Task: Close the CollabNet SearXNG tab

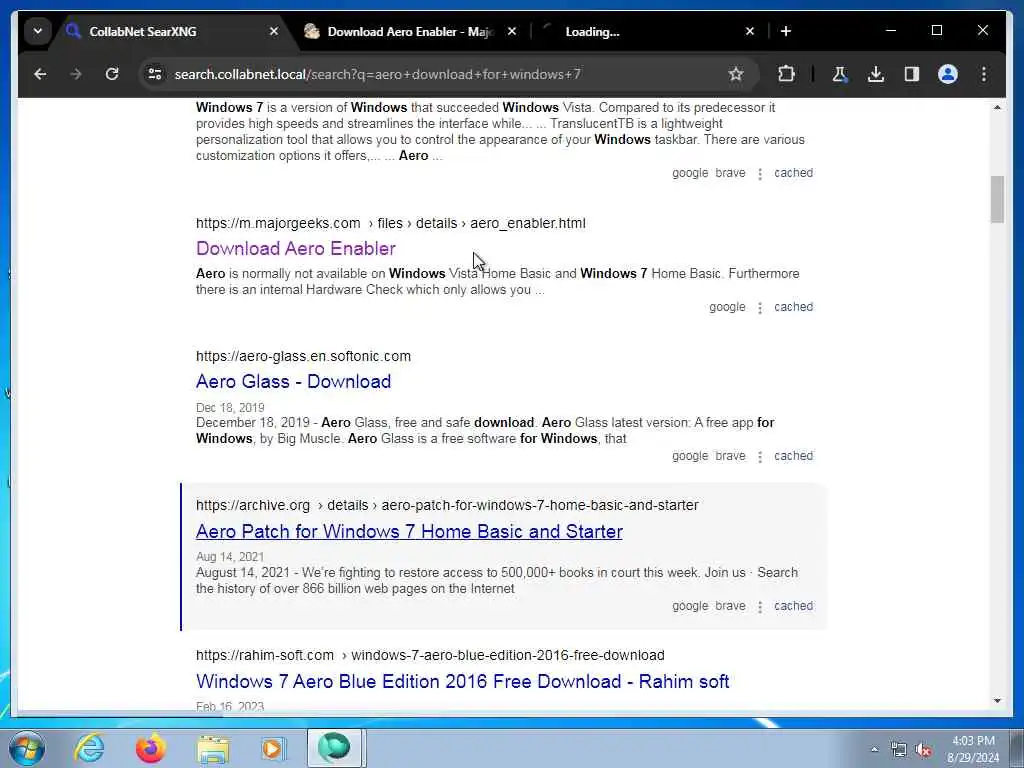Action: pos(274,31)
